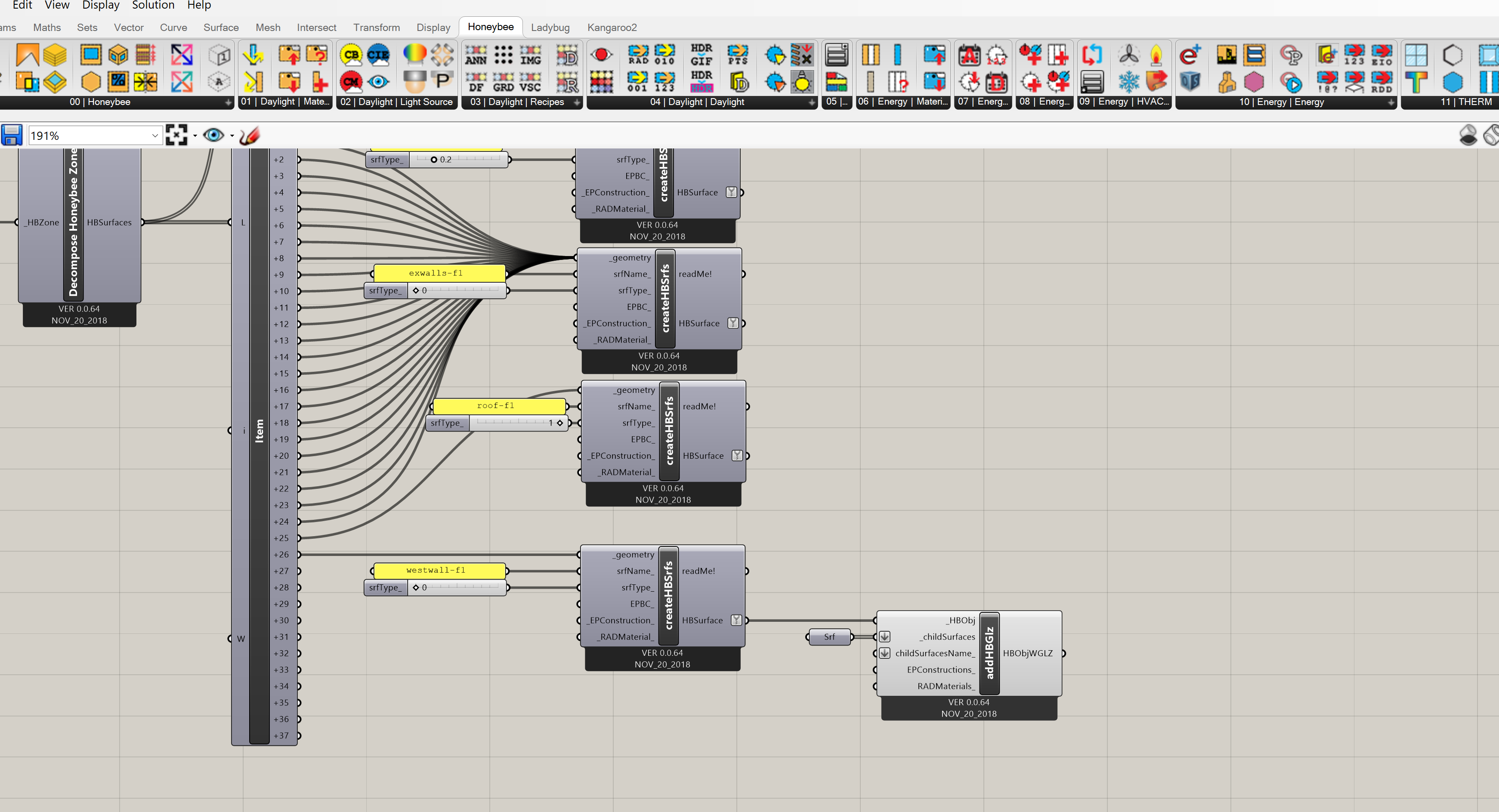Expand the 00 | Honeybee panel
The height and width of the screenshot is (812, 1499).
(228, 102)
